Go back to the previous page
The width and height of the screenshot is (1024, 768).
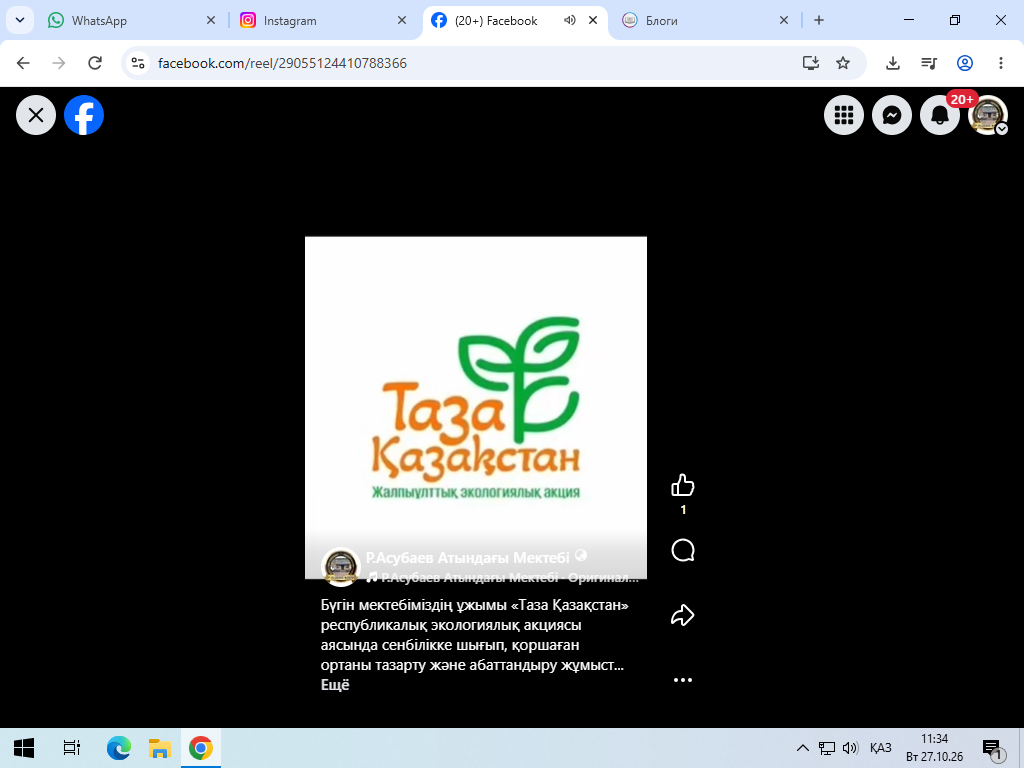[x=24, y=63]
